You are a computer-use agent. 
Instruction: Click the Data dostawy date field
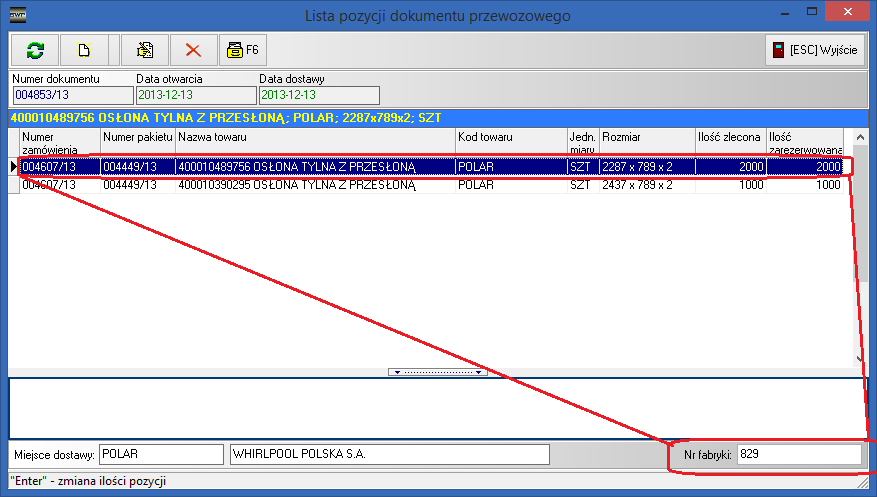318,95
